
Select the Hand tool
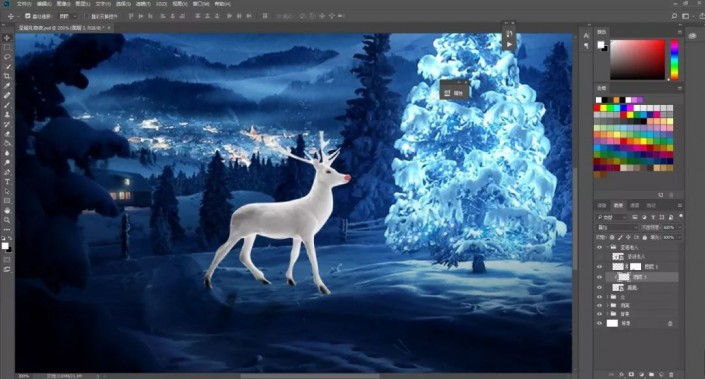(7, 210)
